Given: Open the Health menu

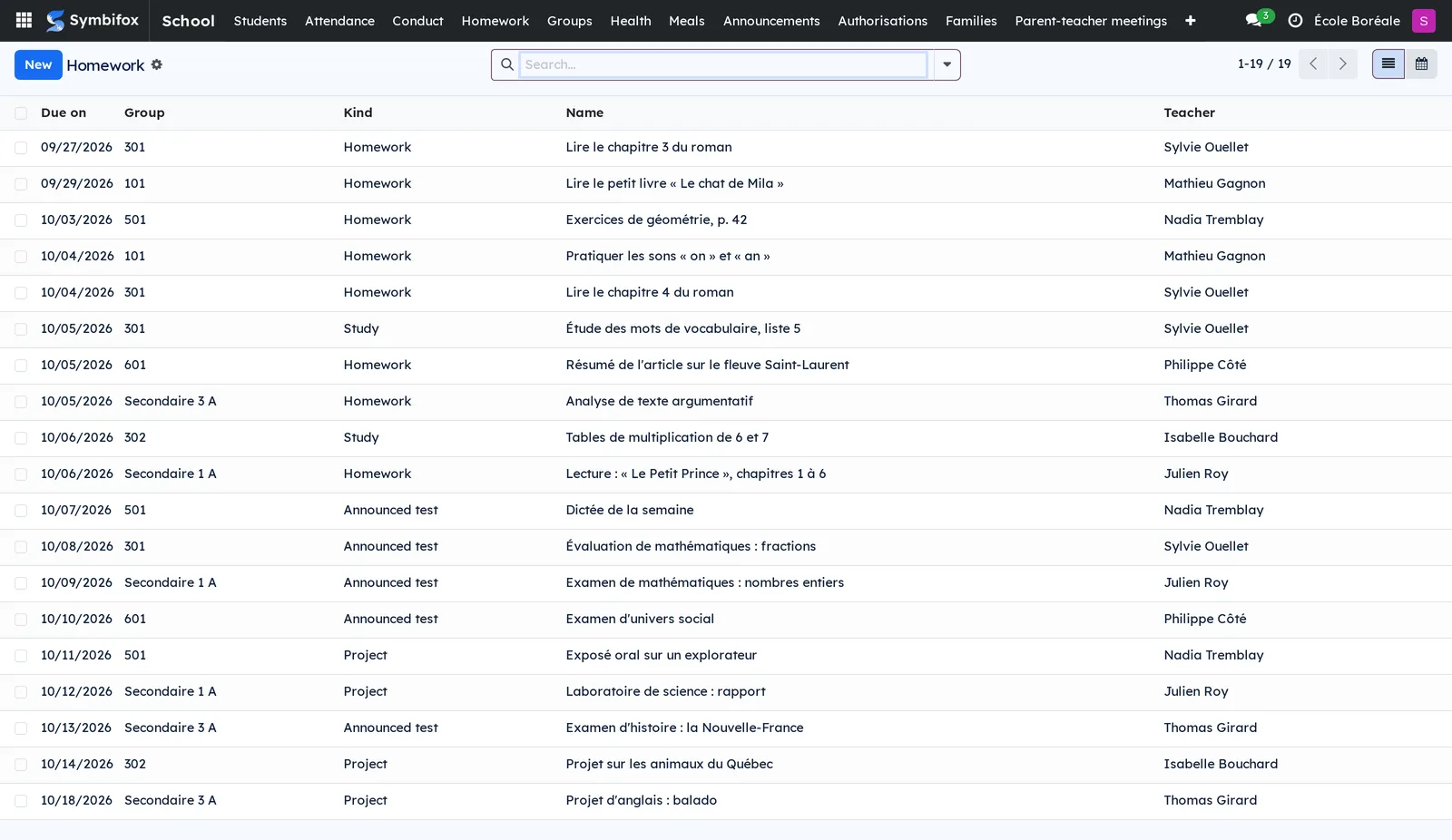Looking at the screenshot, I should pyautogui.click(x=631, y=21).
